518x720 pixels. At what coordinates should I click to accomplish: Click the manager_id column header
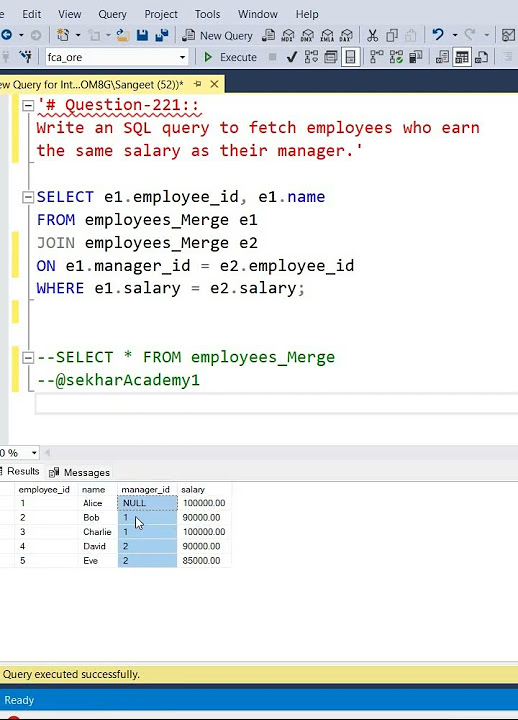147,489
